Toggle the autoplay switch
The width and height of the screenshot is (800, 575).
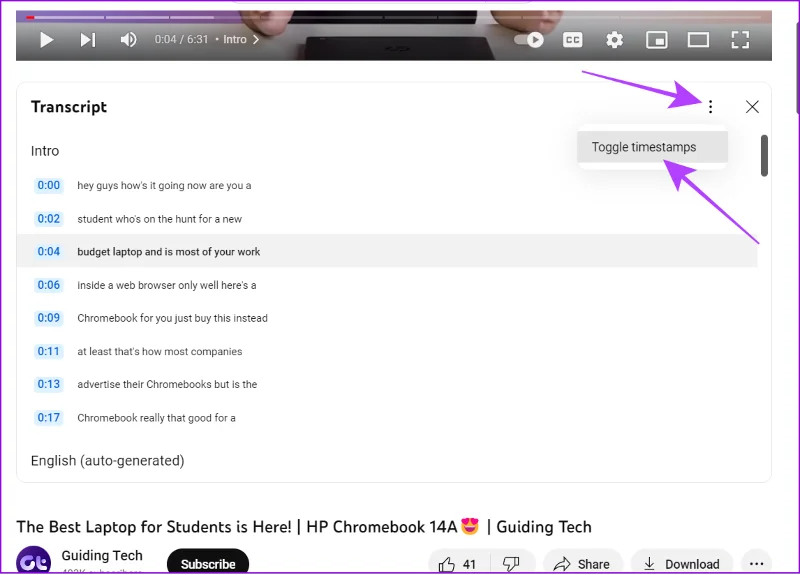pos(529,40)
